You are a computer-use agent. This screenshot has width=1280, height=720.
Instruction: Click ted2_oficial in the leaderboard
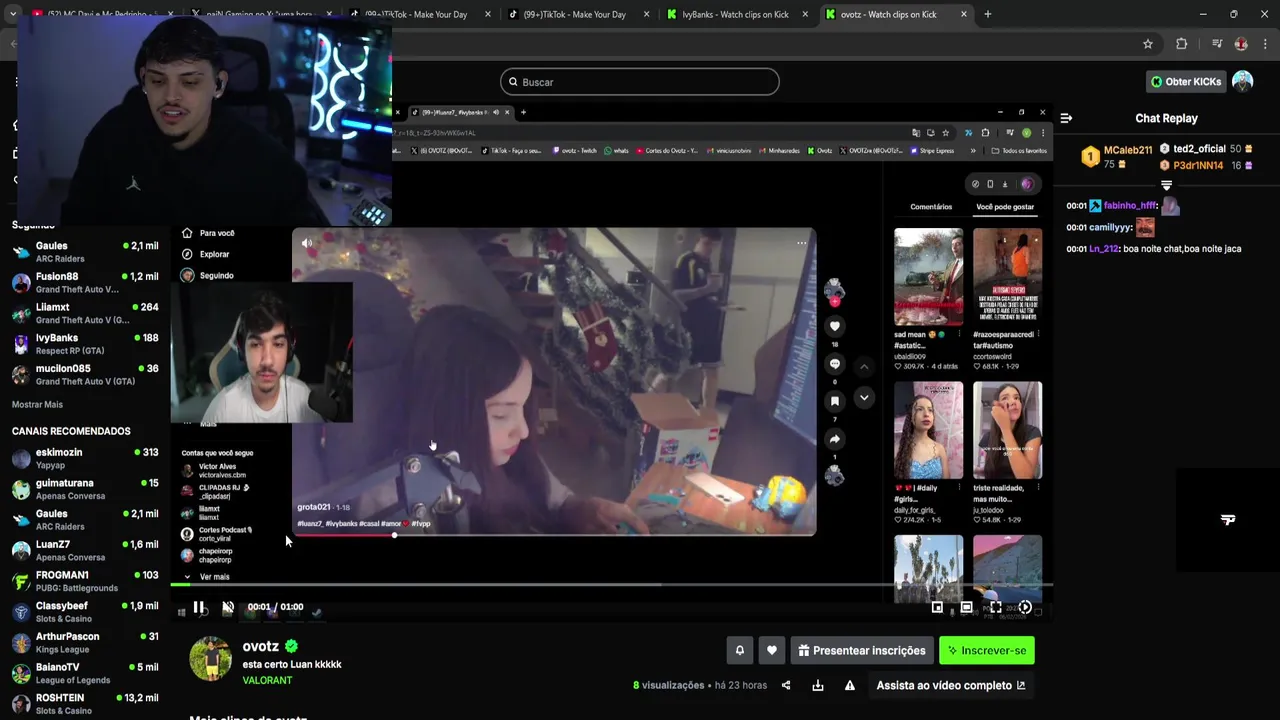point(1199,149)
